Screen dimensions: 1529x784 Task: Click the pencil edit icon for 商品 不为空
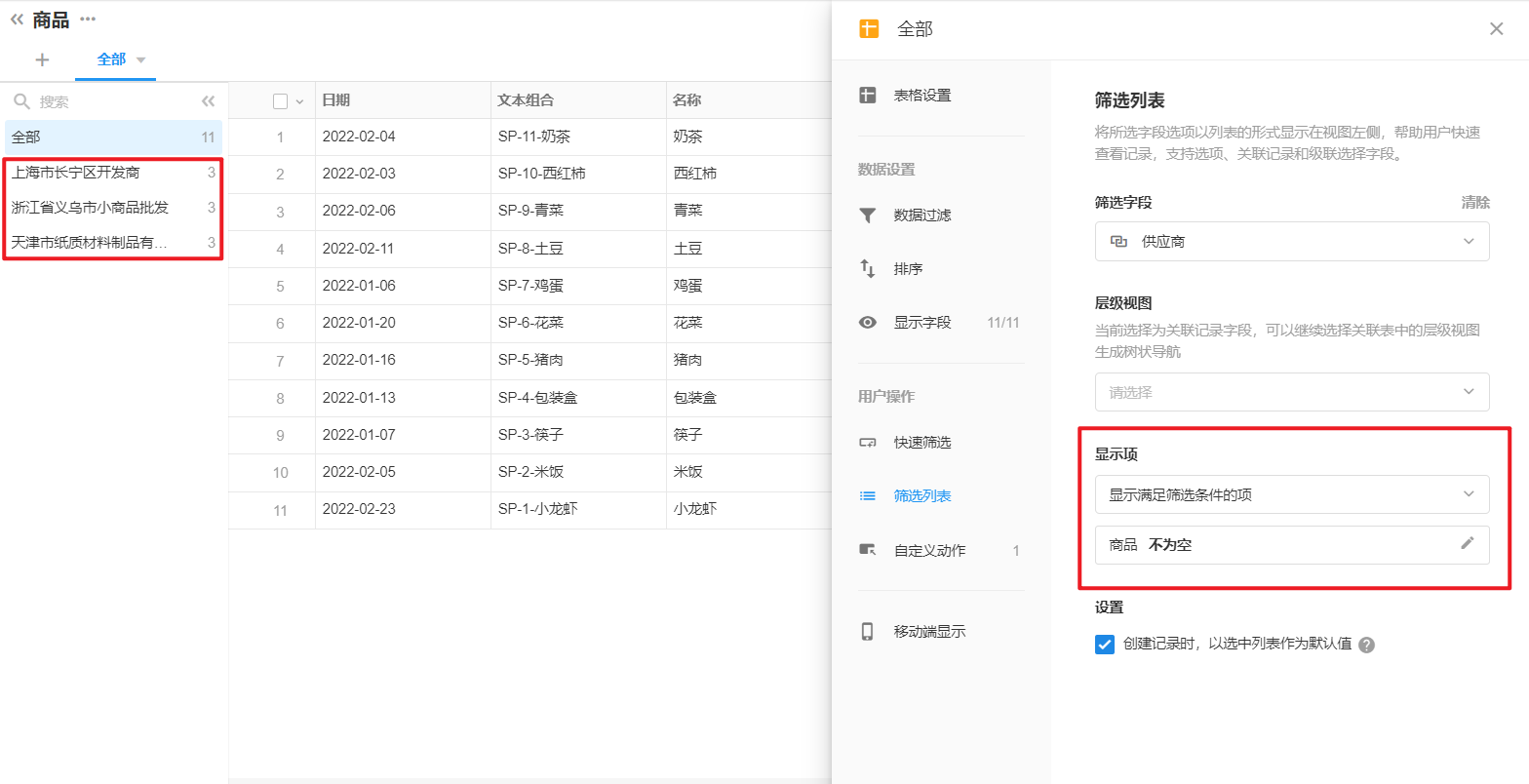(1467, 543)
